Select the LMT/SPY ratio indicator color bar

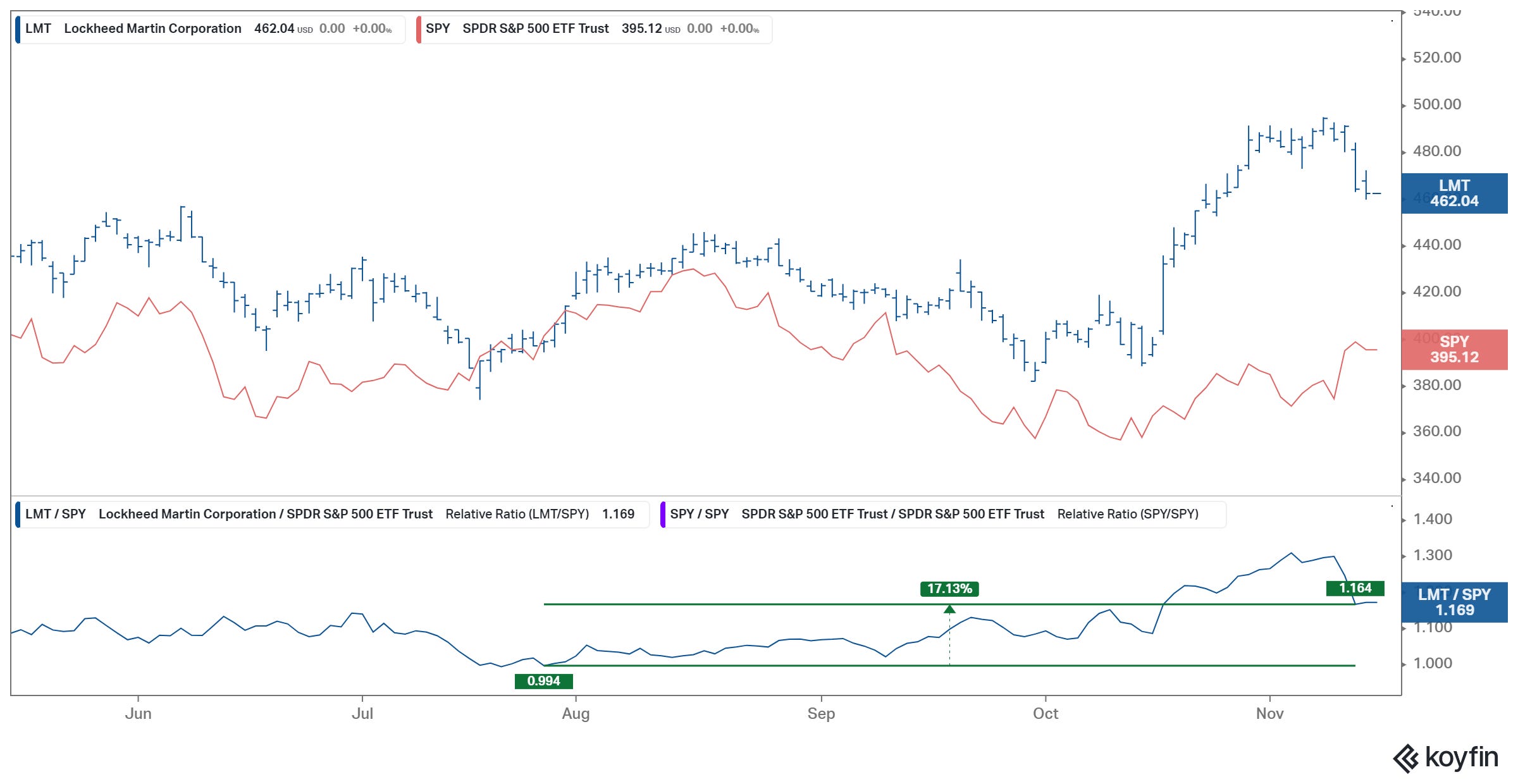[19, 514]
